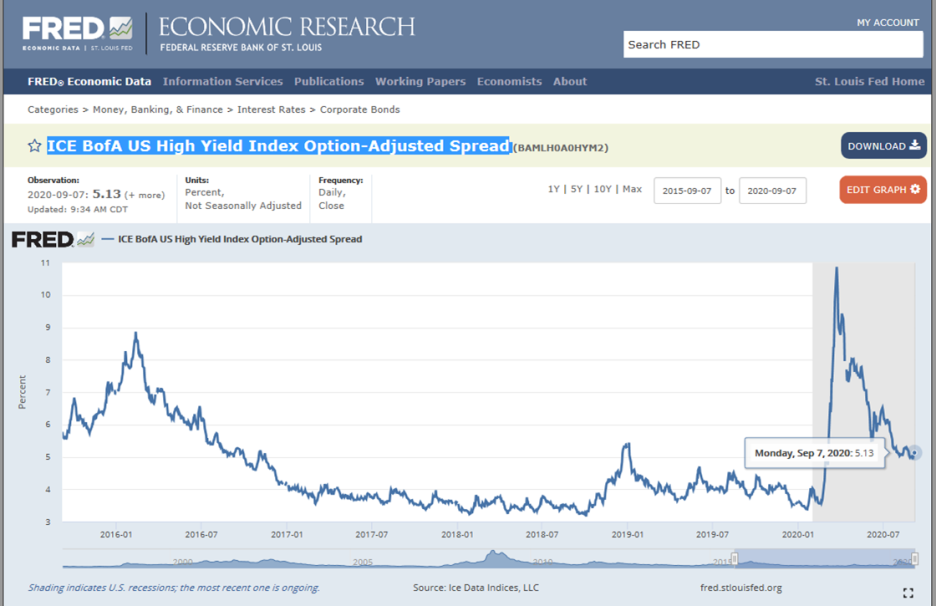Open FRED Economic Data menu
Image resolution: width=936 pixels, height=606 pixels.
click(89, 82)
